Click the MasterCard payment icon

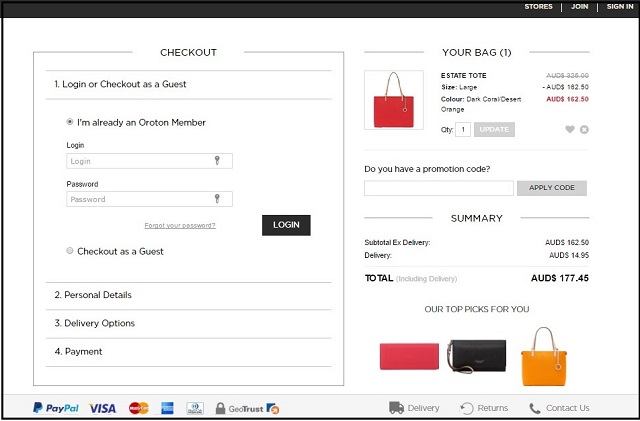pyautogui.click(x=138, y=408)
